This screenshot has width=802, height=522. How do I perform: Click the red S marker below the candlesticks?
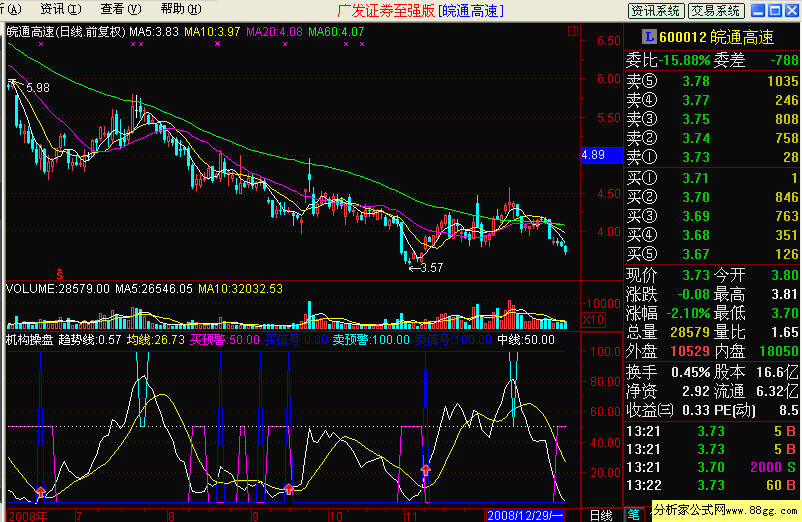(x=60, y=273)
